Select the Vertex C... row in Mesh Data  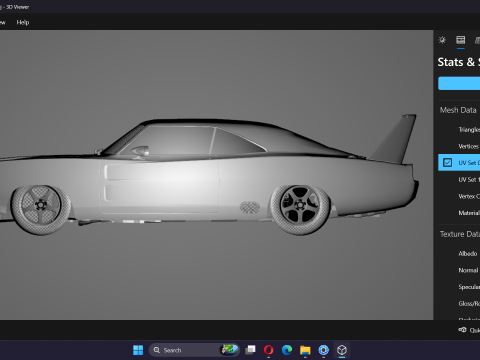459,196
